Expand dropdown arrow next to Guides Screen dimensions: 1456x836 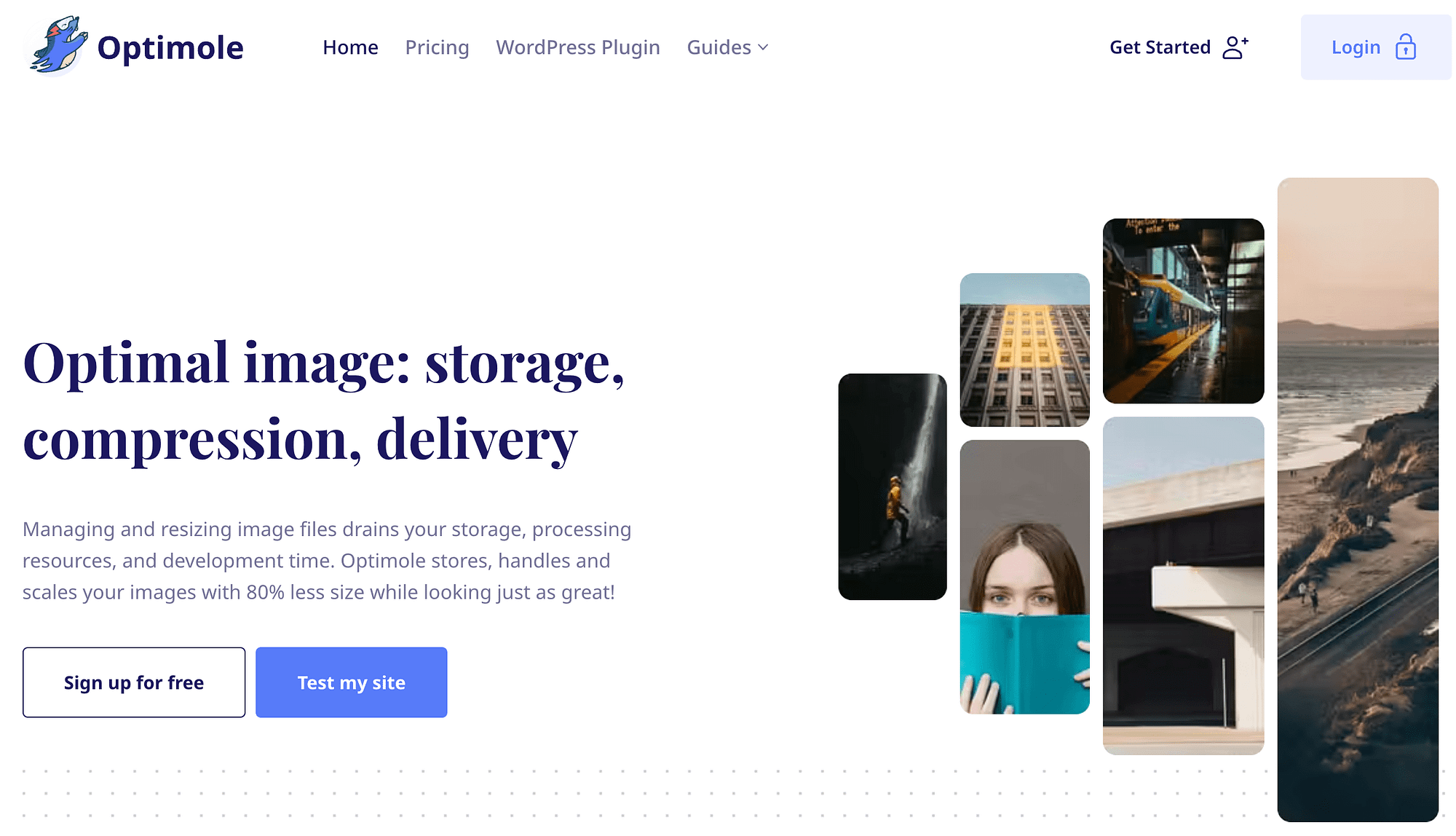763,47
